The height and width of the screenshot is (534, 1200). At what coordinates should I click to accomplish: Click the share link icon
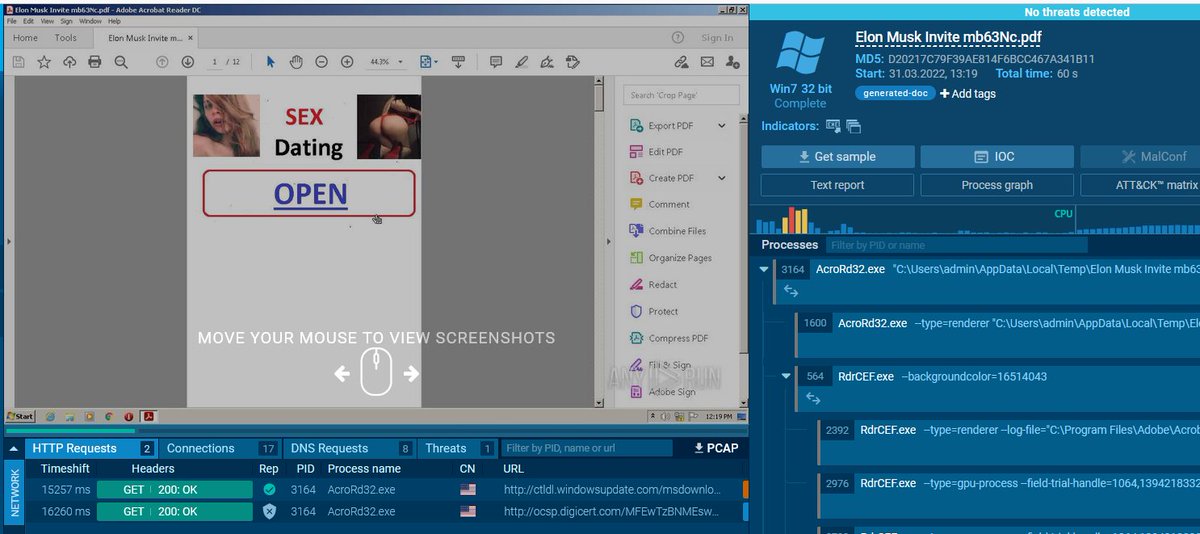point(681,62)
